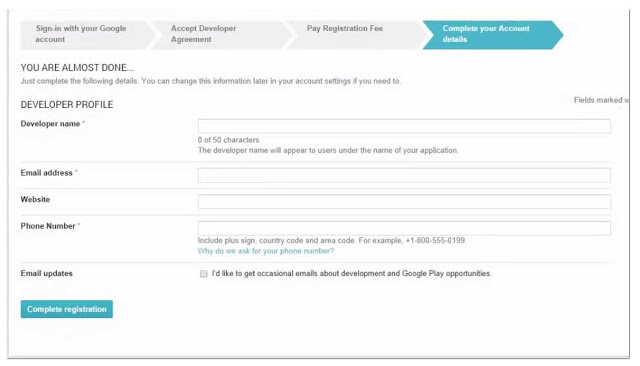Click into the Phone Number field
Viewport: 640px width, 366px height.
(404, 228)
